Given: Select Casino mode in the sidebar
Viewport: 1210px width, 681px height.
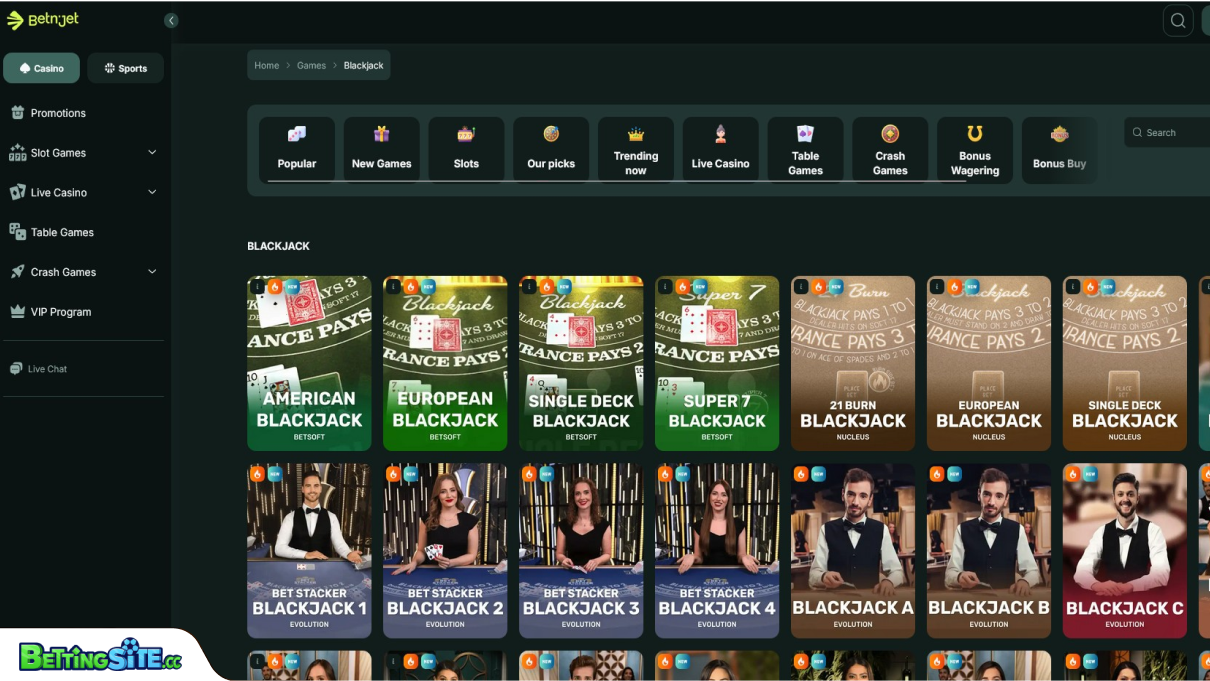Looking at the screenshot, I should point(41,67).
